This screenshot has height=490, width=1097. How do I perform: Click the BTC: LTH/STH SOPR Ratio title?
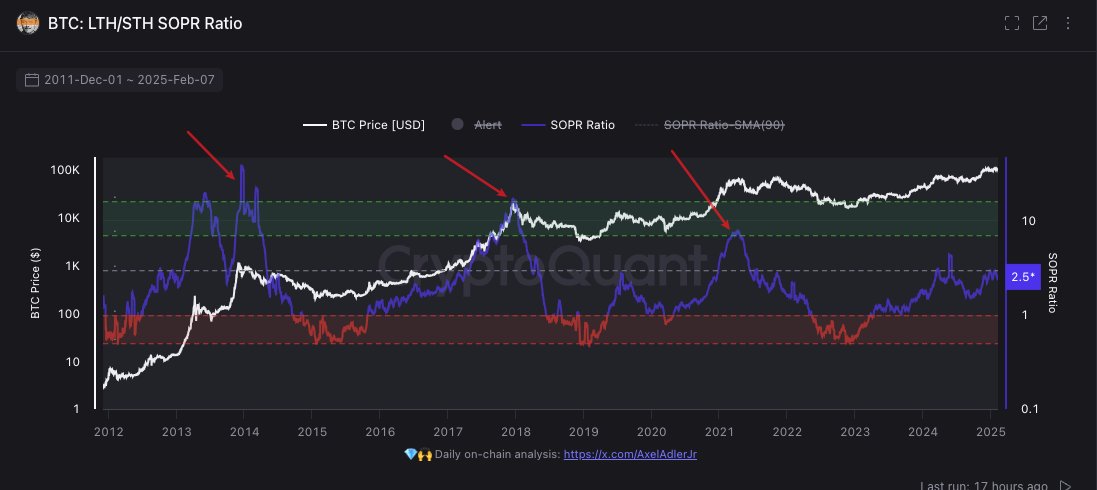pyautogui.click(x=145, y=23)
